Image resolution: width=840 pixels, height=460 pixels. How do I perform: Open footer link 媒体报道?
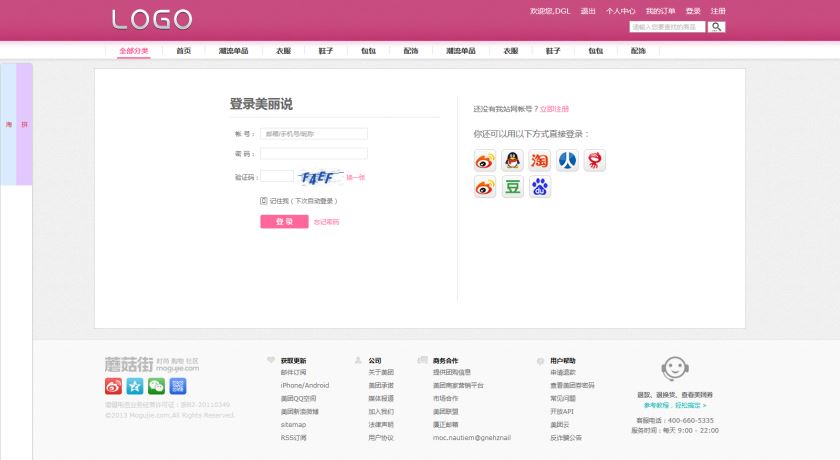381,398
